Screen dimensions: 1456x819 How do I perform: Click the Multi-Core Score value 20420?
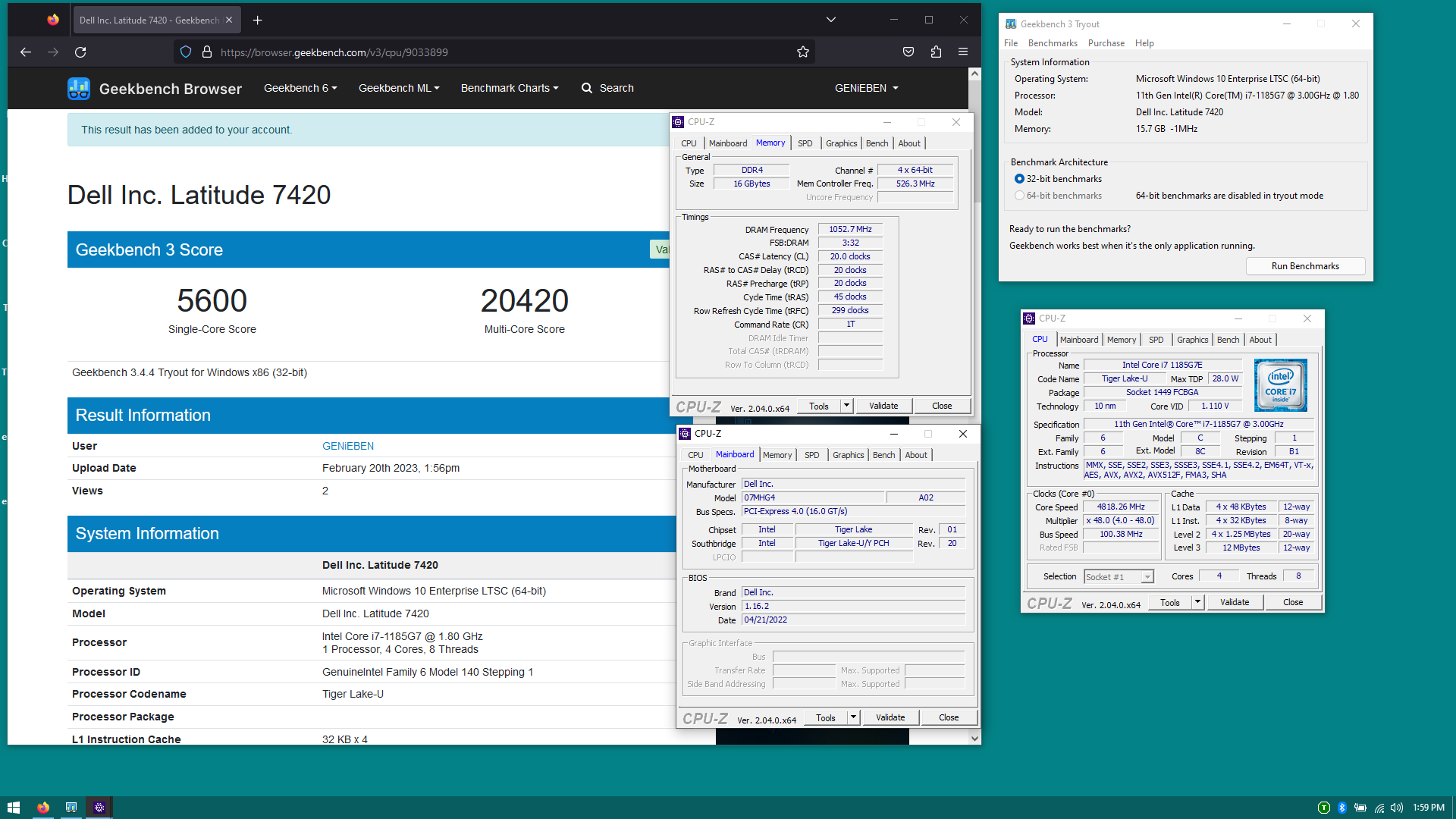525,301
